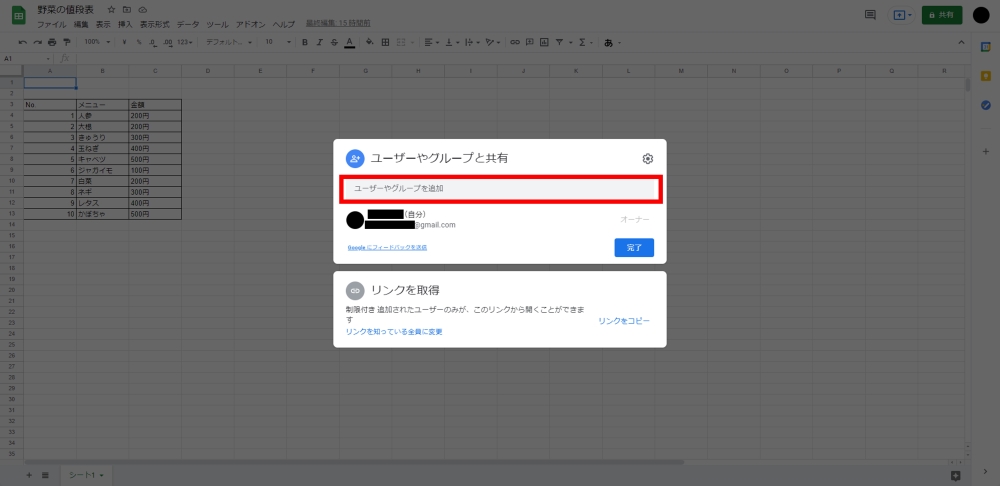Click the green 共有 button
This screenshot has height=486, width=1000.
942,15
